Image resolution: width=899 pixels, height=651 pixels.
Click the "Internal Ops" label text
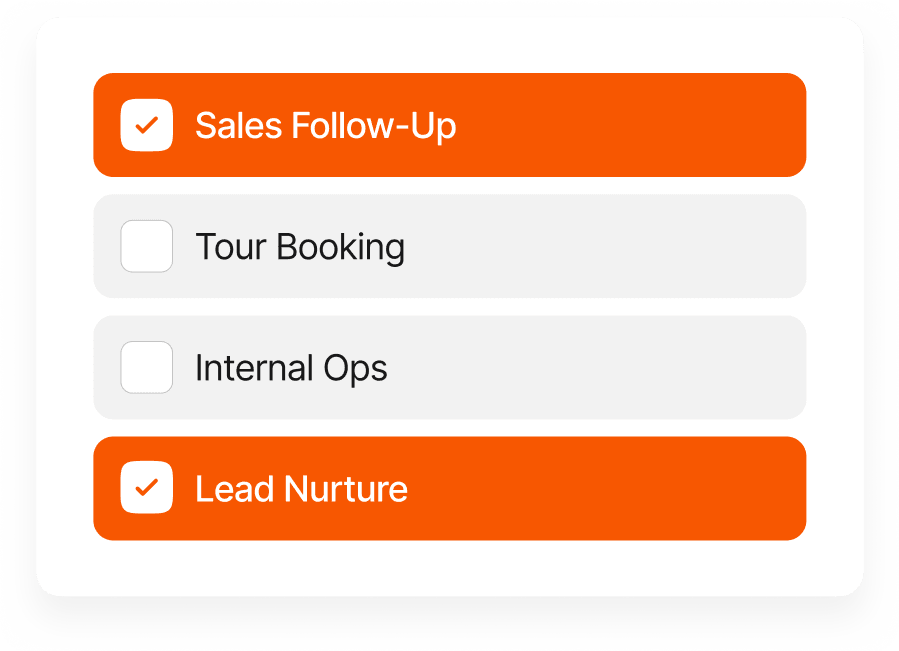point(291,368)
